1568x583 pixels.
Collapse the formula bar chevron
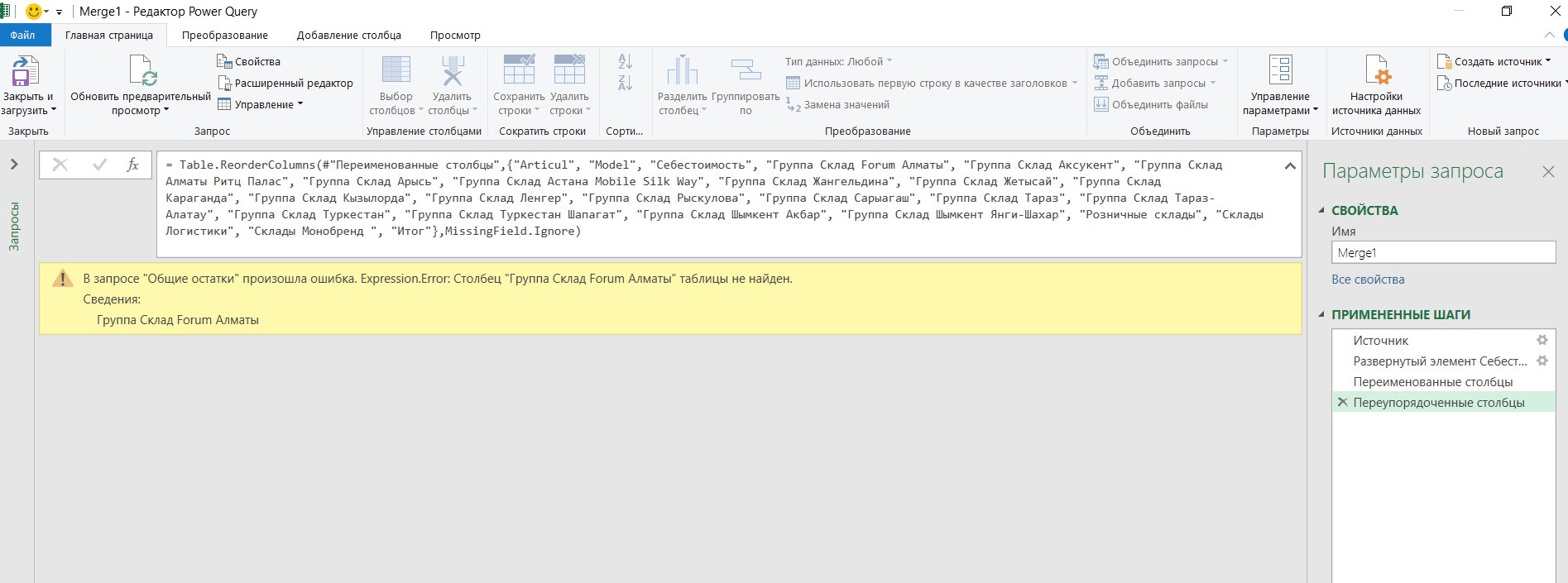1289,166
